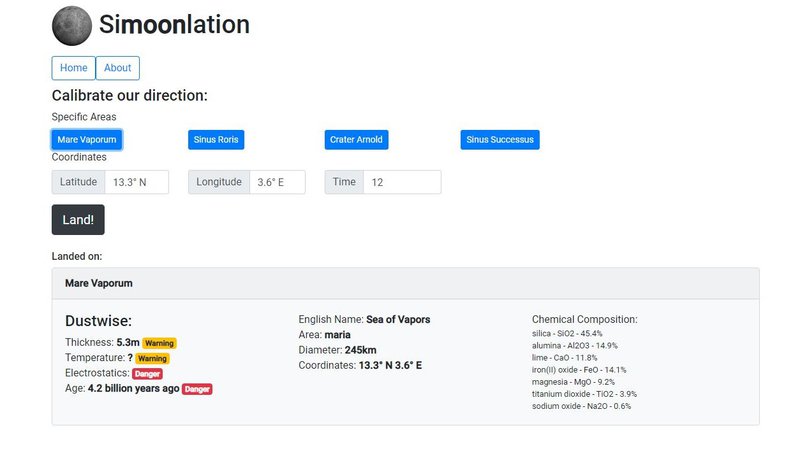Click the Chemical Composition heading
The width and height of the screenshot is (800, 449).
click(x=584, y=320)
